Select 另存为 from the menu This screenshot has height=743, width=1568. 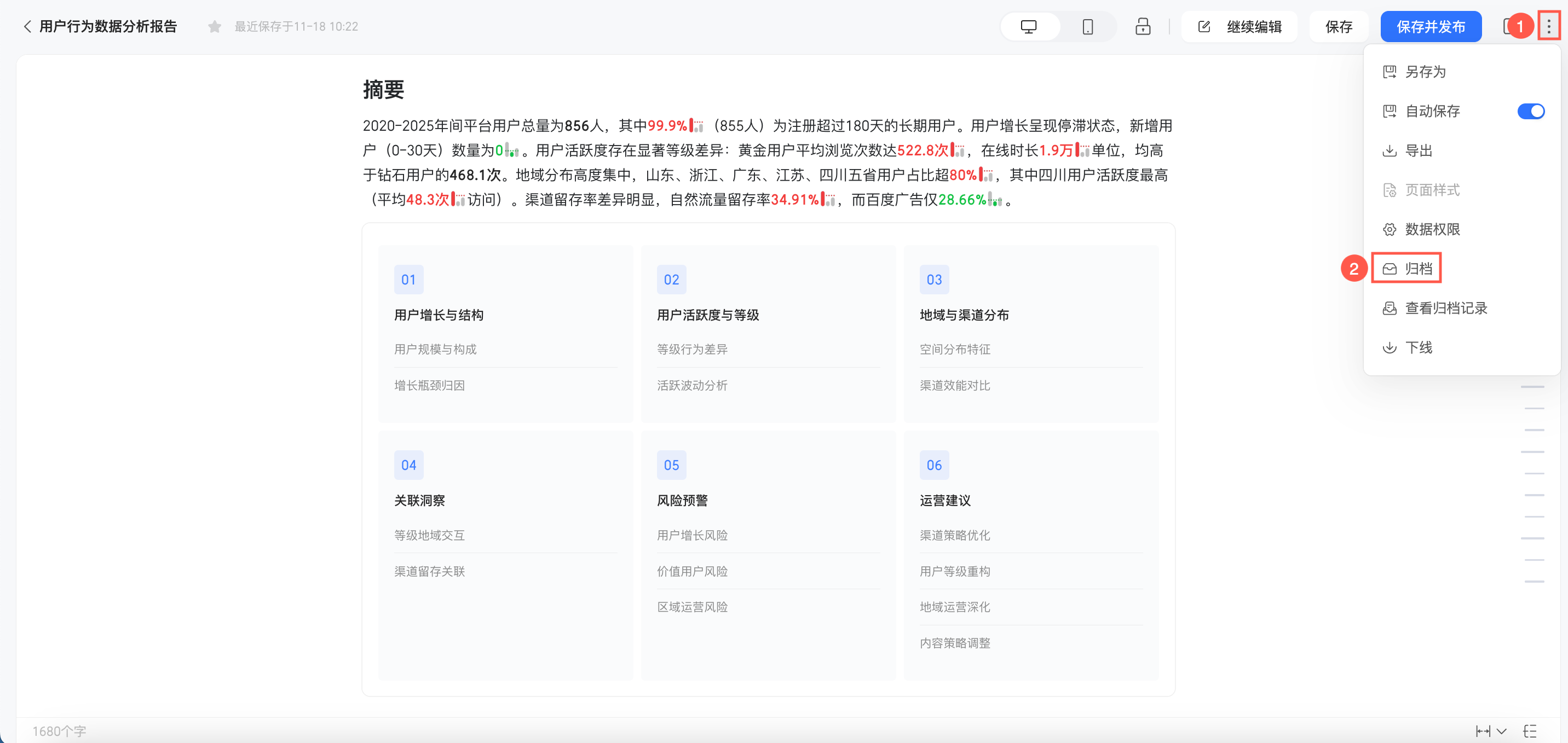coord(1425,72)
